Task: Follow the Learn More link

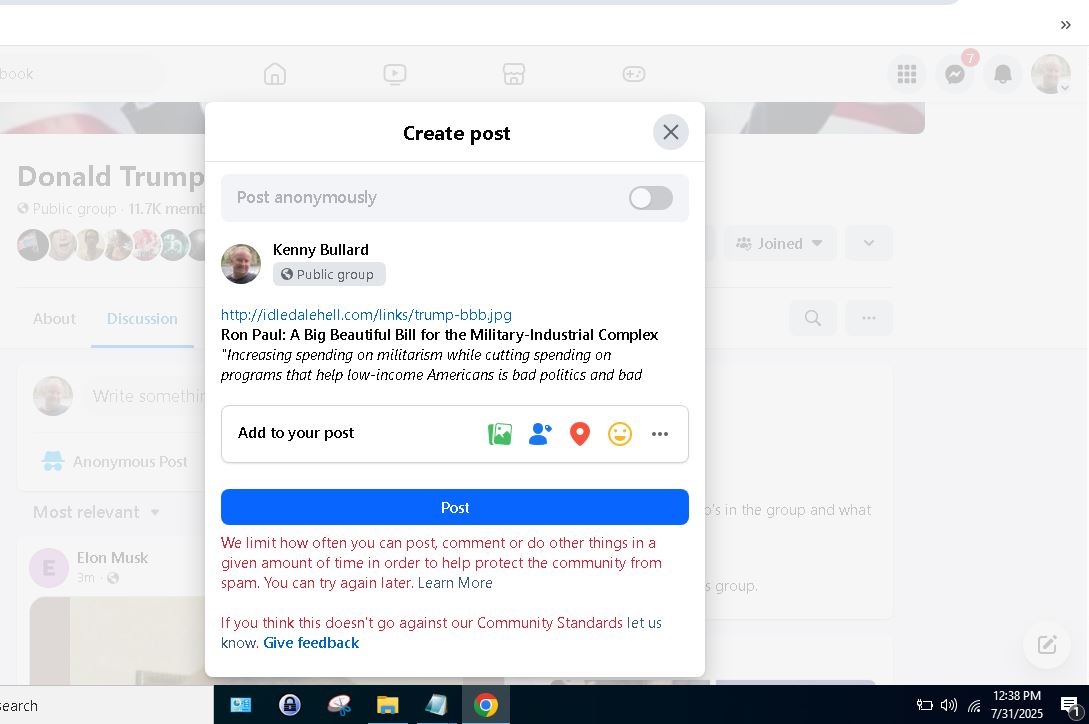Action: click(455, 583)
